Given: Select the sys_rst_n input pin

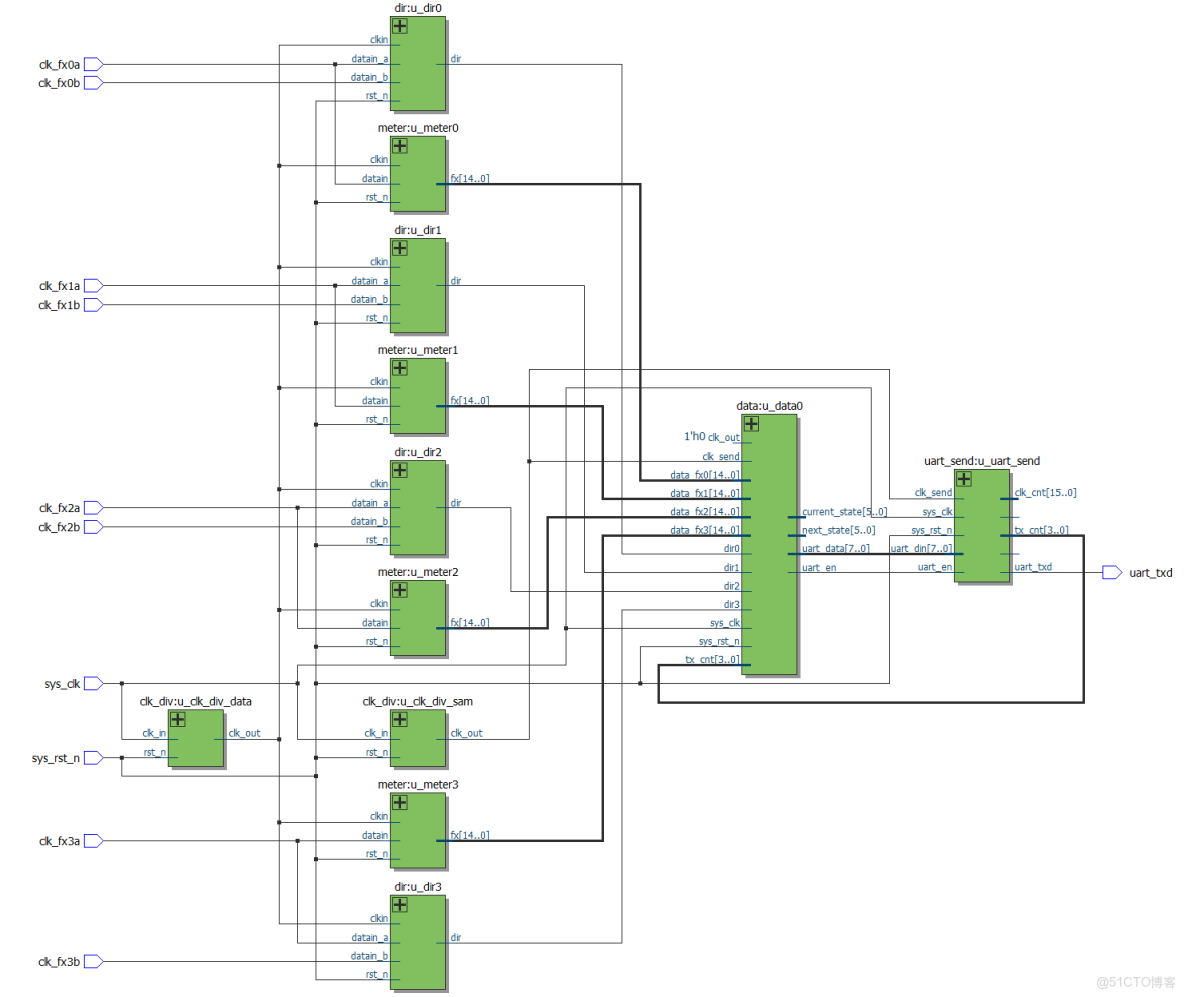Looking at the screenshot, I should click(93, 758).
